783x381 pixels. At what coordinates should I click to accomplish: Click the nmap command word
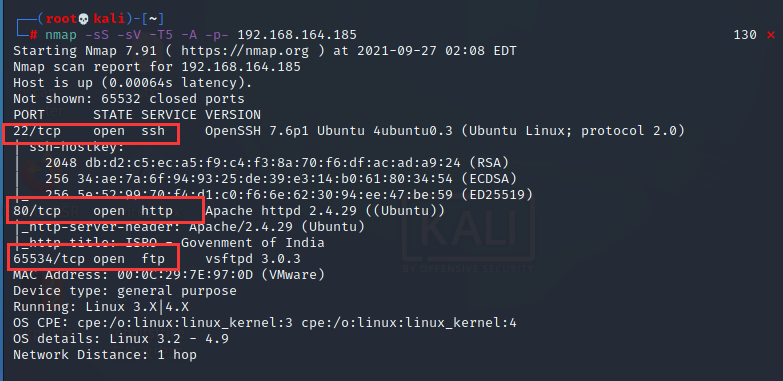click(x=61, y=35)
